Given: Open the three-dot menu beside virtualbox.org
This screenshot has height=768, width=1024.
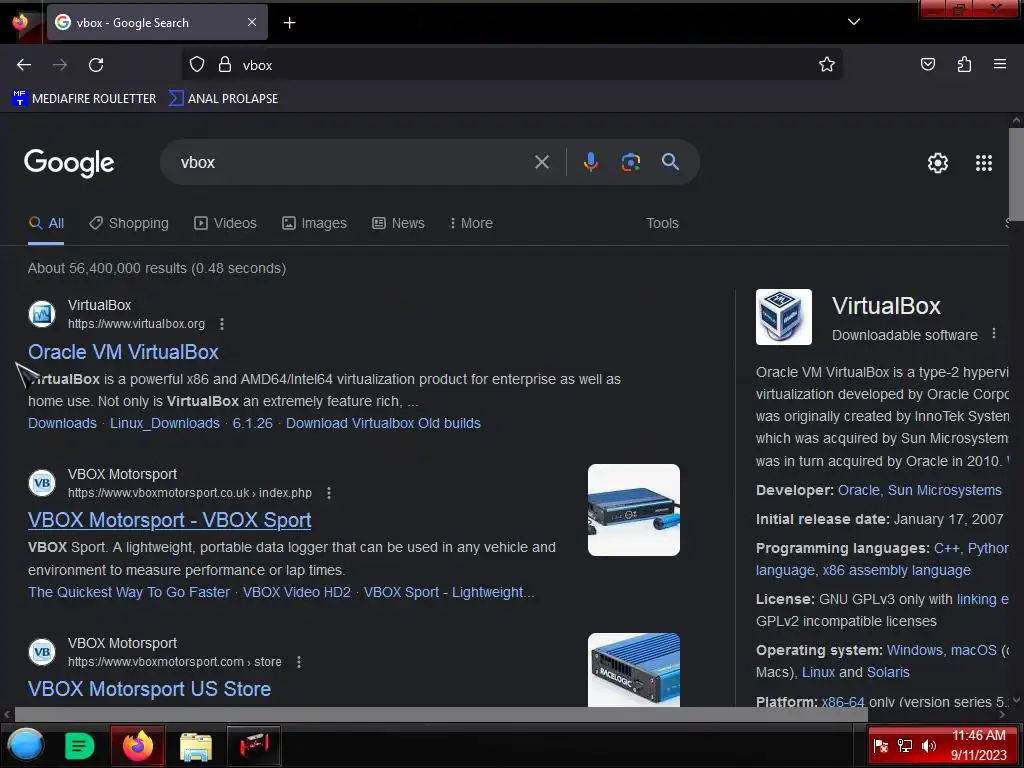Looking at the screenshot, I should (x=222, y=324).
